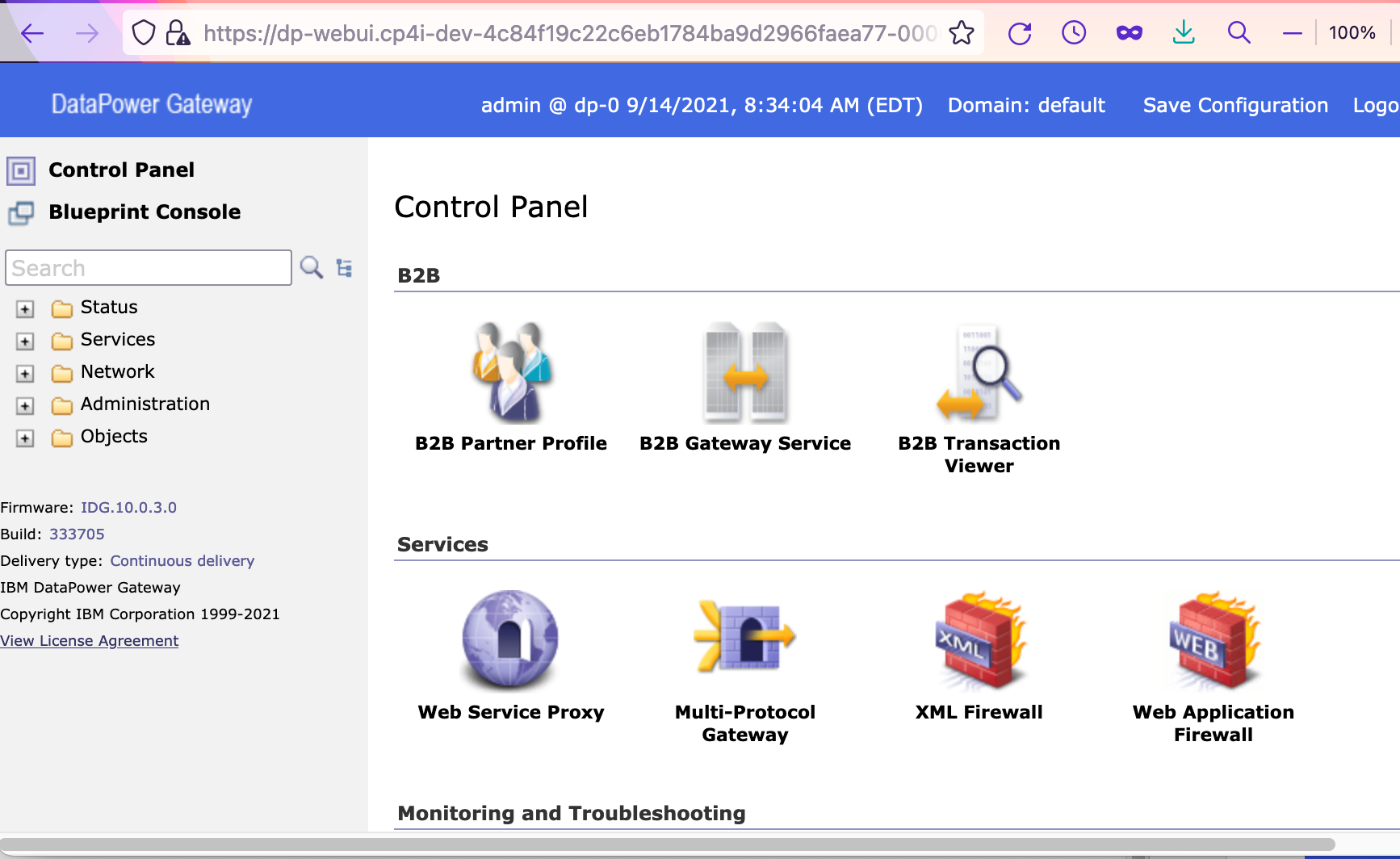Click the DataPower Gateway header title

[x=152, y=104]
